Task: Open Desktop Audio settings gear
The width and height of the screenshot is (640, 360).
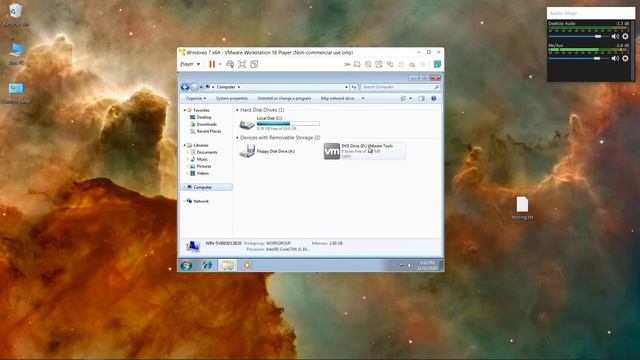Action: [x=625, y=36]
